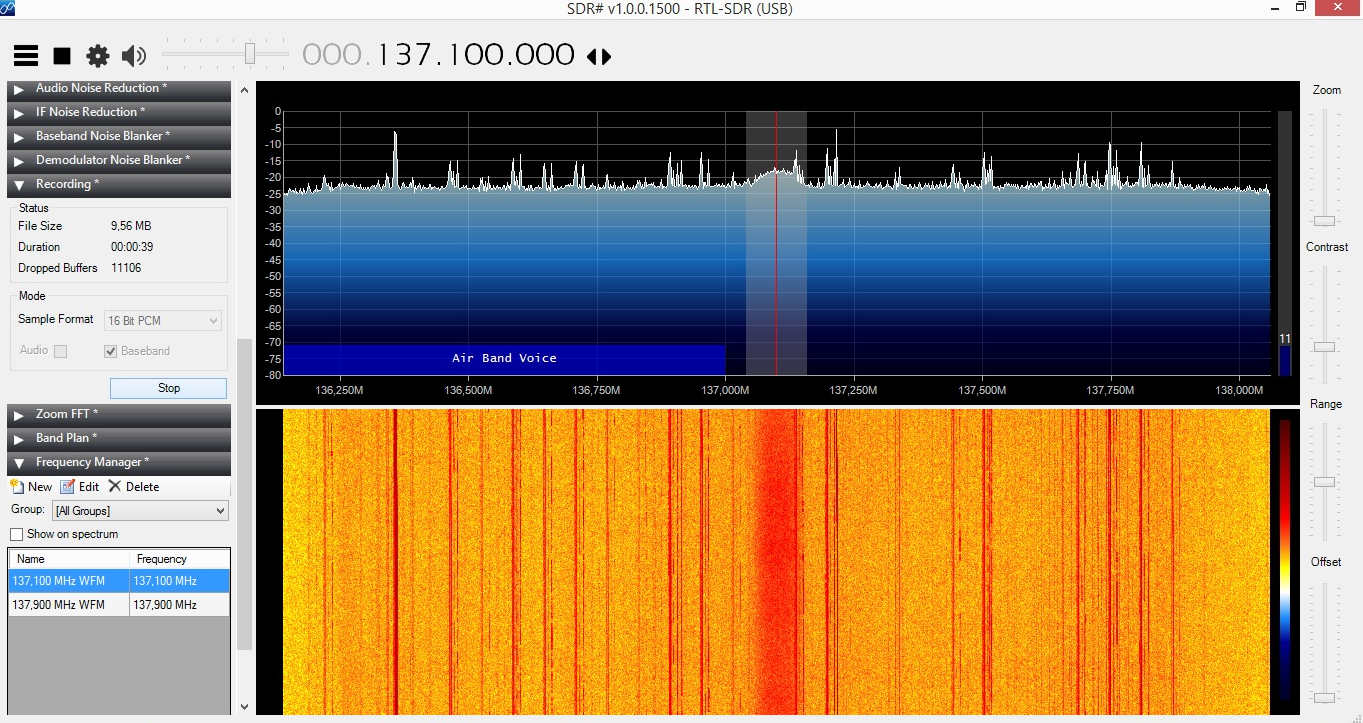Click the 137,000M frequency axis label
The width and height of the screenshot is (1363, 723).
[724, 390]
